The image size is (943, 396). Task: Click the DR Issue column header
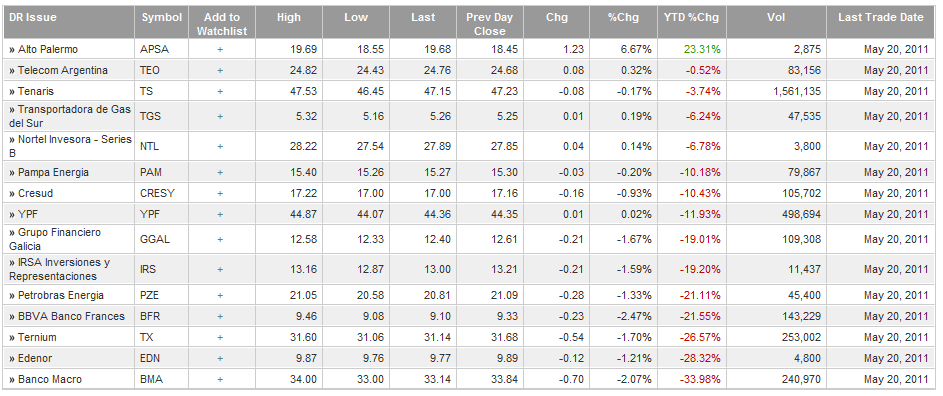[x=33, y=17]
